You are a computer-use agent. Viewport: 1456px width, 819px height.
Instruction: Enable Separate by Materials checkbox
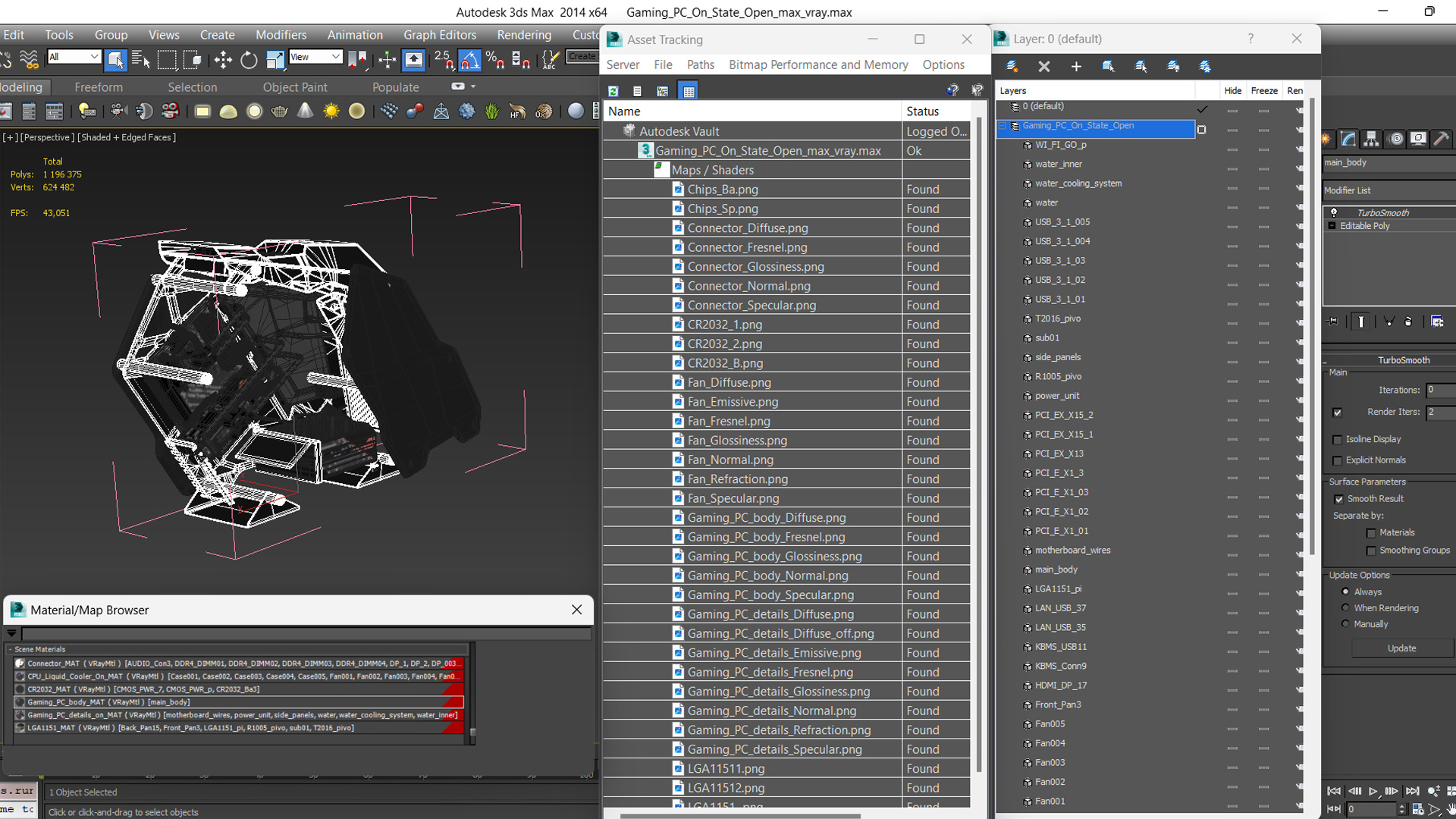point(1371,533)
